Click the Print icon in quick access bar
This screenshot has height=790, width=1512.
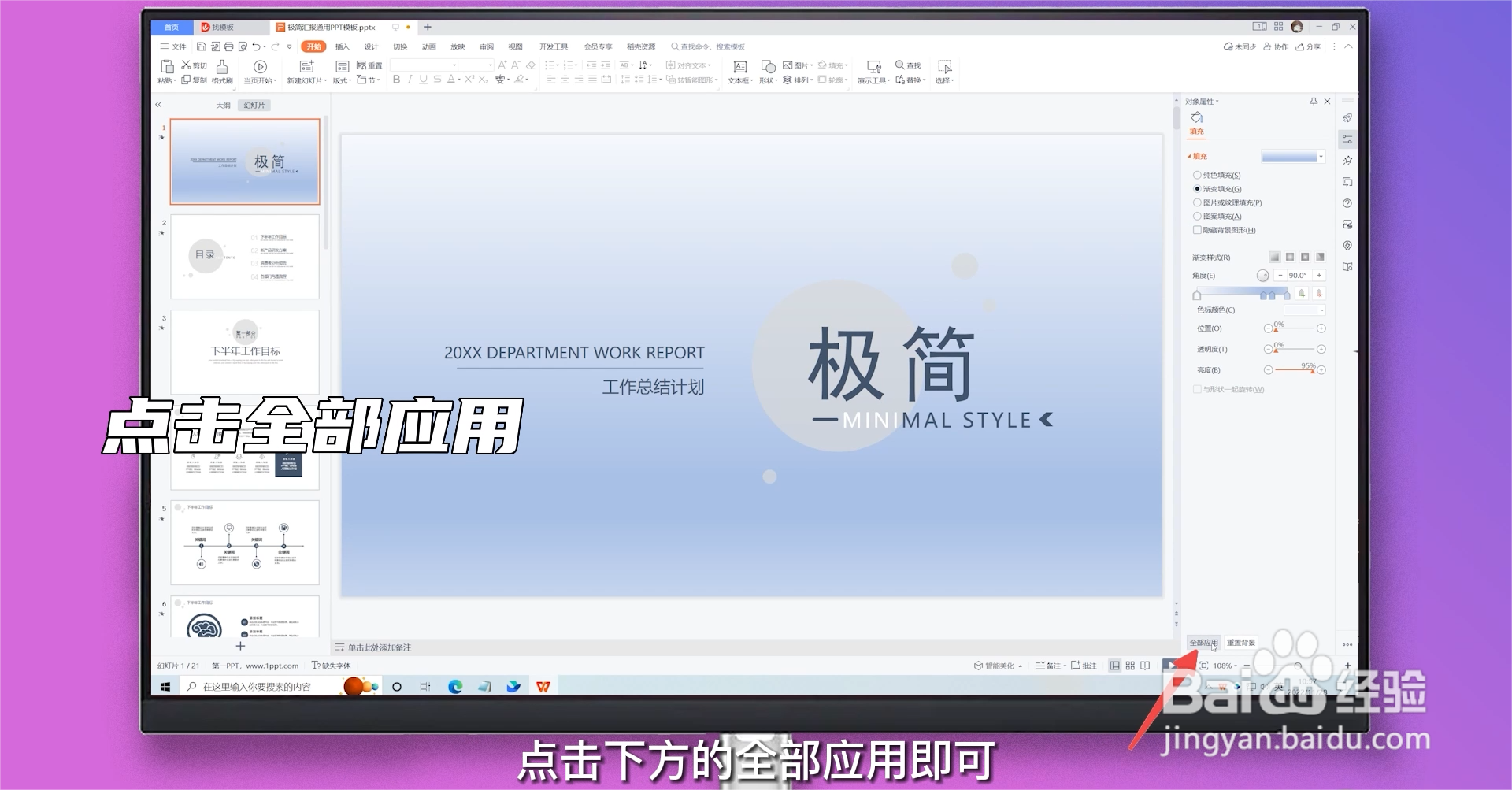[x=229, y=47]
